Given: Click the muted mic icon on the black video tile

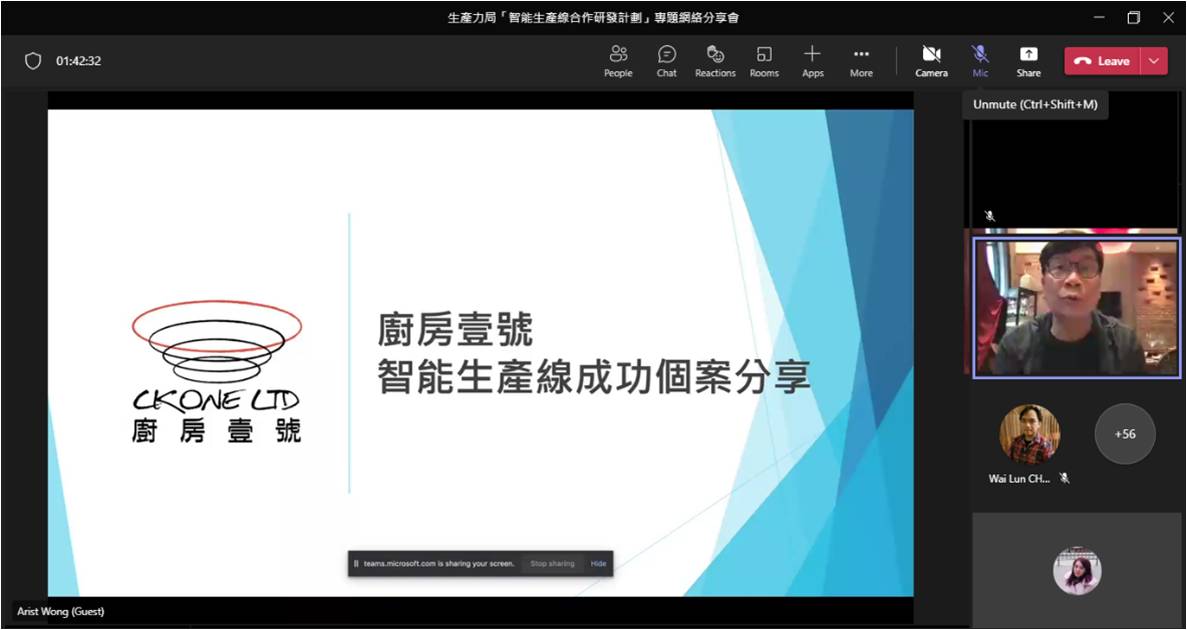Looking at the screenshot, I should point(989,216).
